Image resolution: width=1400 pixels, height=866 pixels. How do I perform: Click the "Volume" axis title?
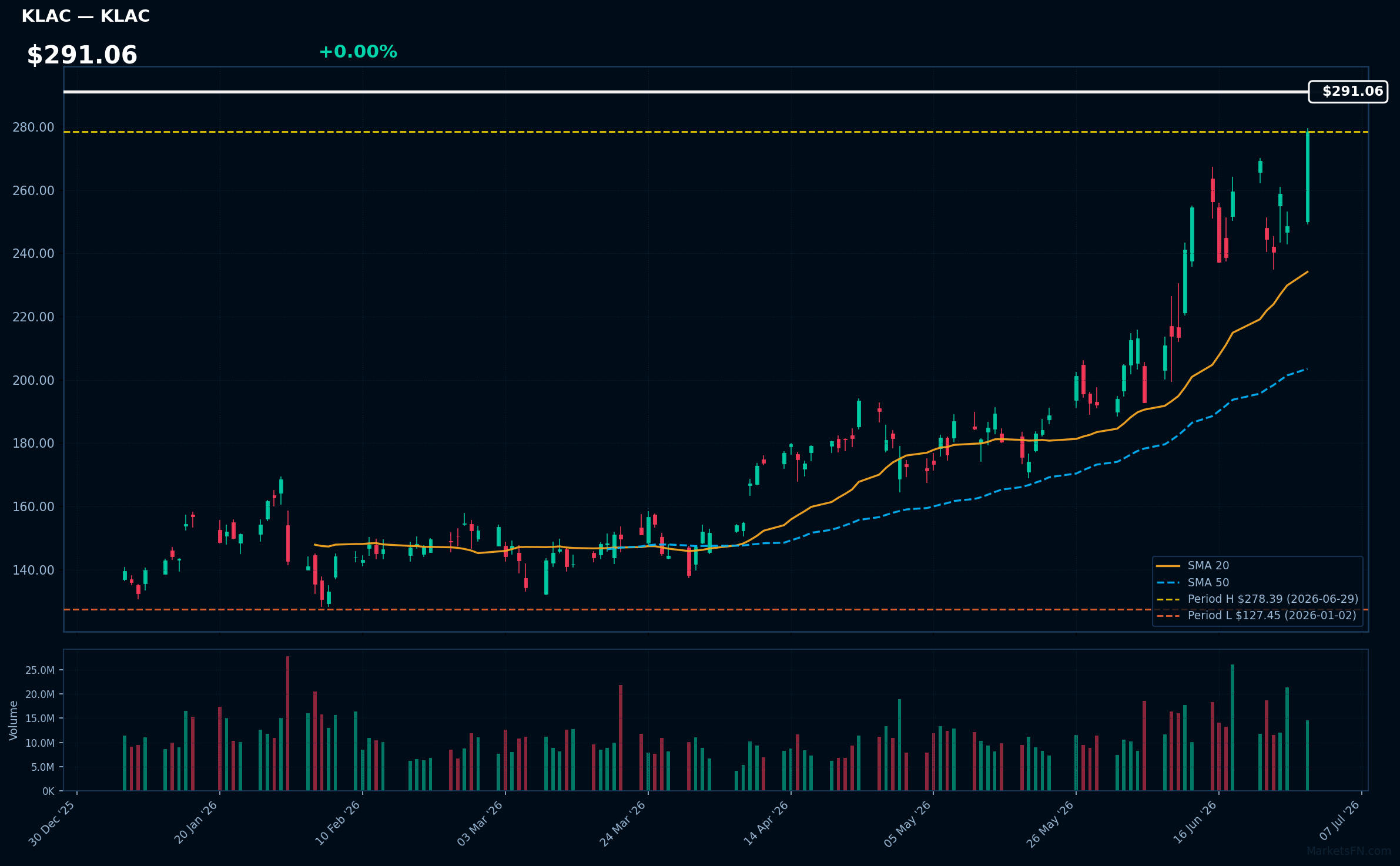coord(14,720)
